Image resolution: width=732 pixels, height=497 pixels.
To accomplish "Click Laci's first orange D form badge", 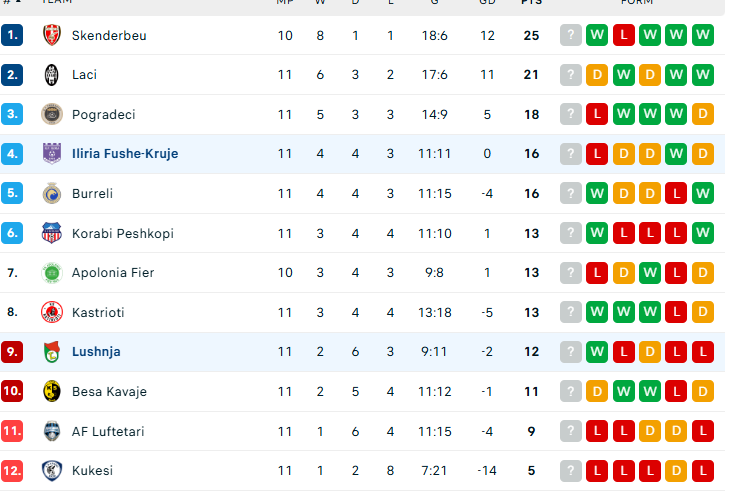I will tap(598, 75).
